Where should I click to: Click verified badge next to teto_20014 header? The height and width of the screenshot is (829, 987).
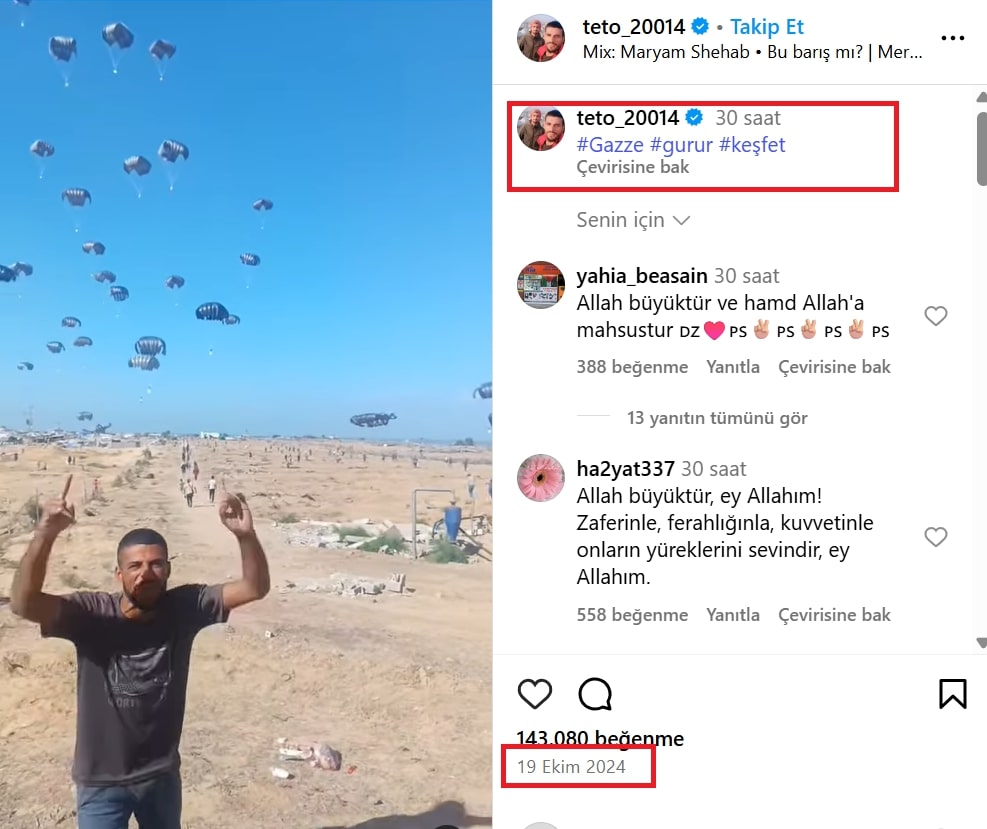coord(699,26)
